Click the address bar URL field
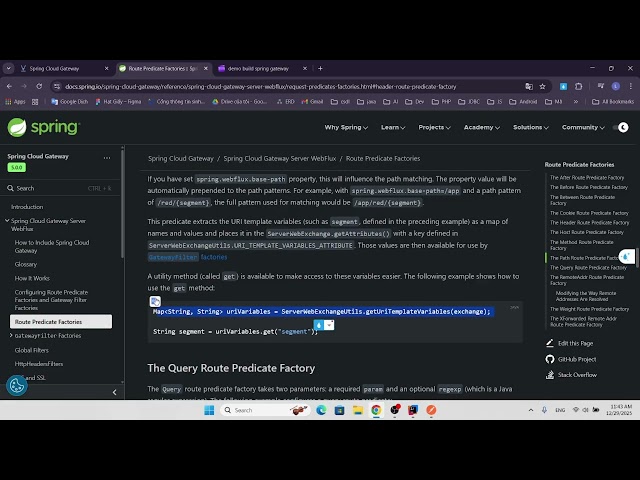This screenshot has width=640, height=480. [260, 86]
